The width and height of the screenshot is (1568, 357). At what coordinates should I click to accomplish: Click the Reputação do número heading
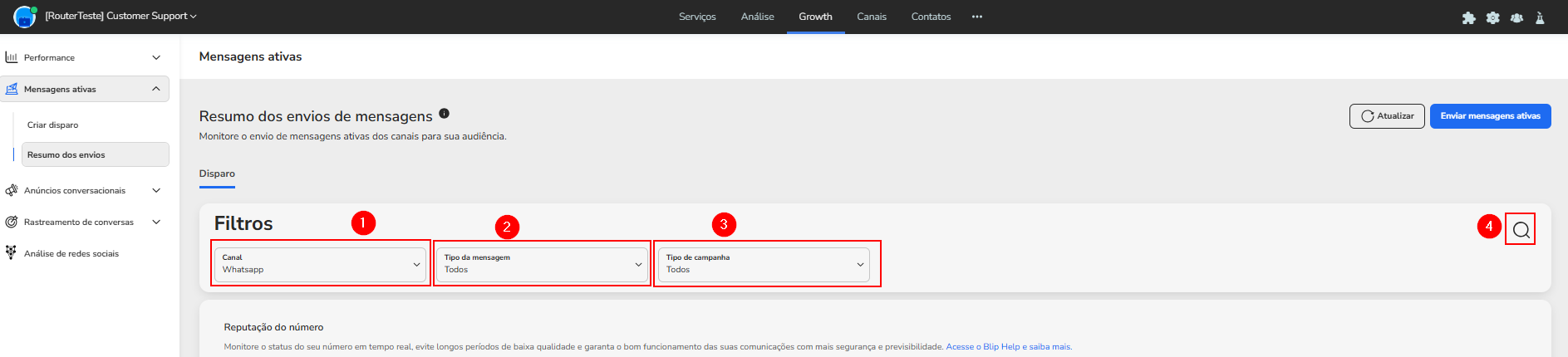tap(273, 327)
